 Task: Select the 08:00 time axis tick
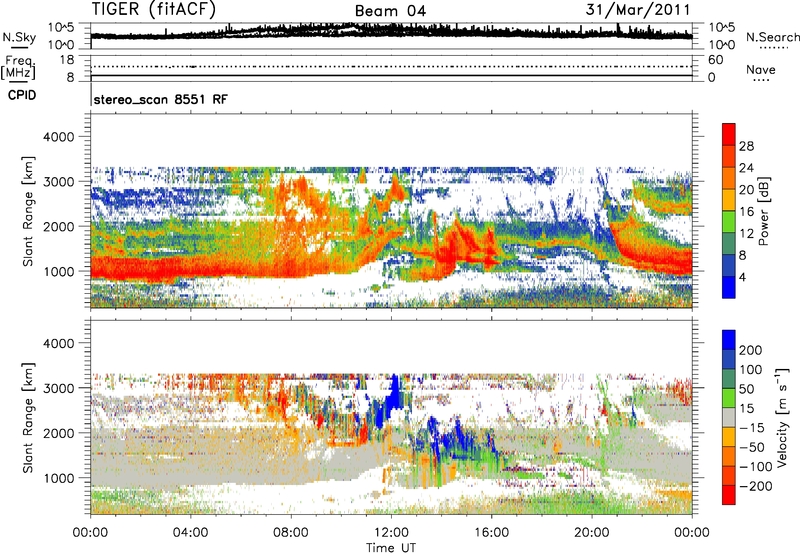pyautogui.click(x=291, y=533)
